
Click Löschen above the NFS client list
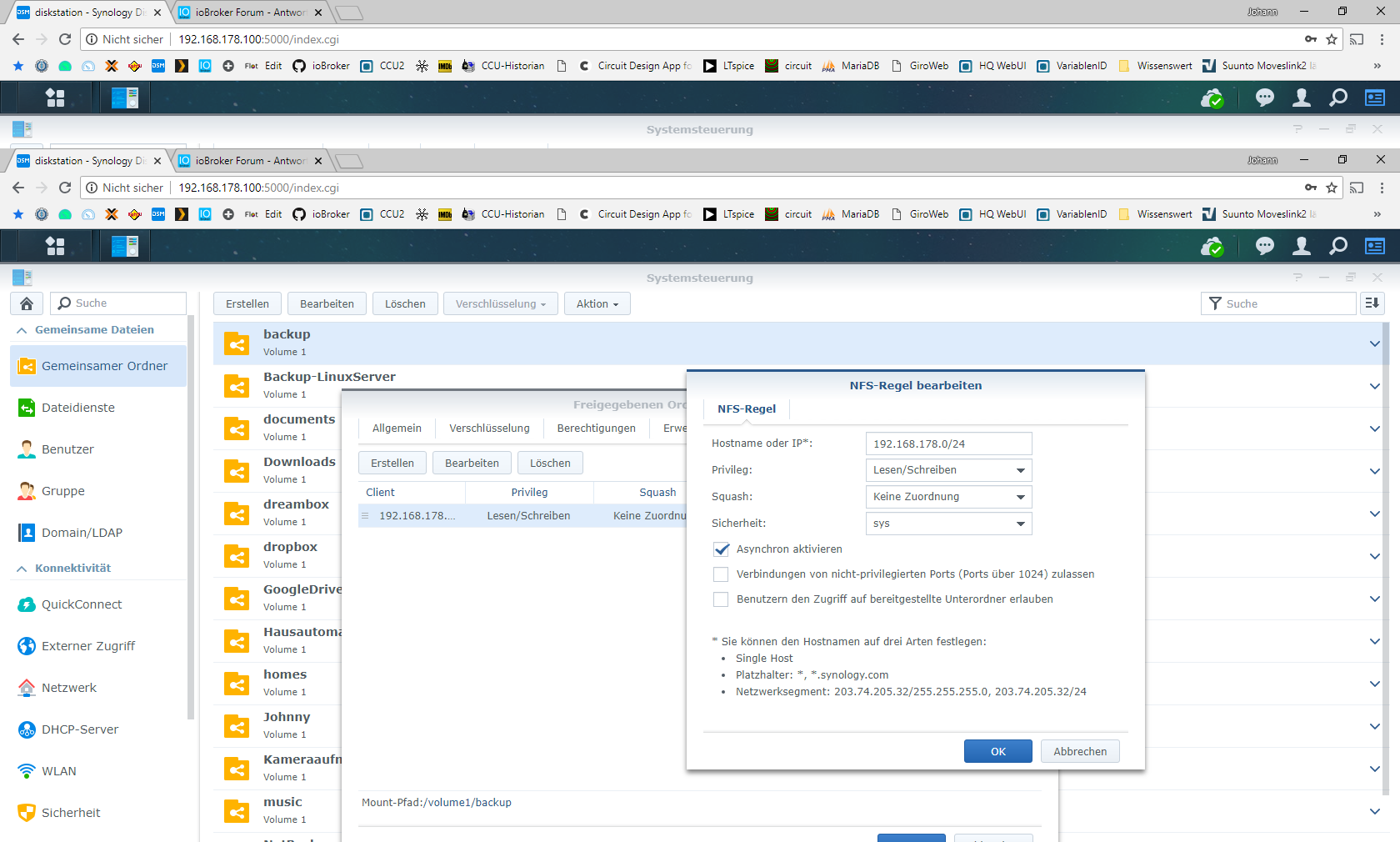click(x=550, y=463)
